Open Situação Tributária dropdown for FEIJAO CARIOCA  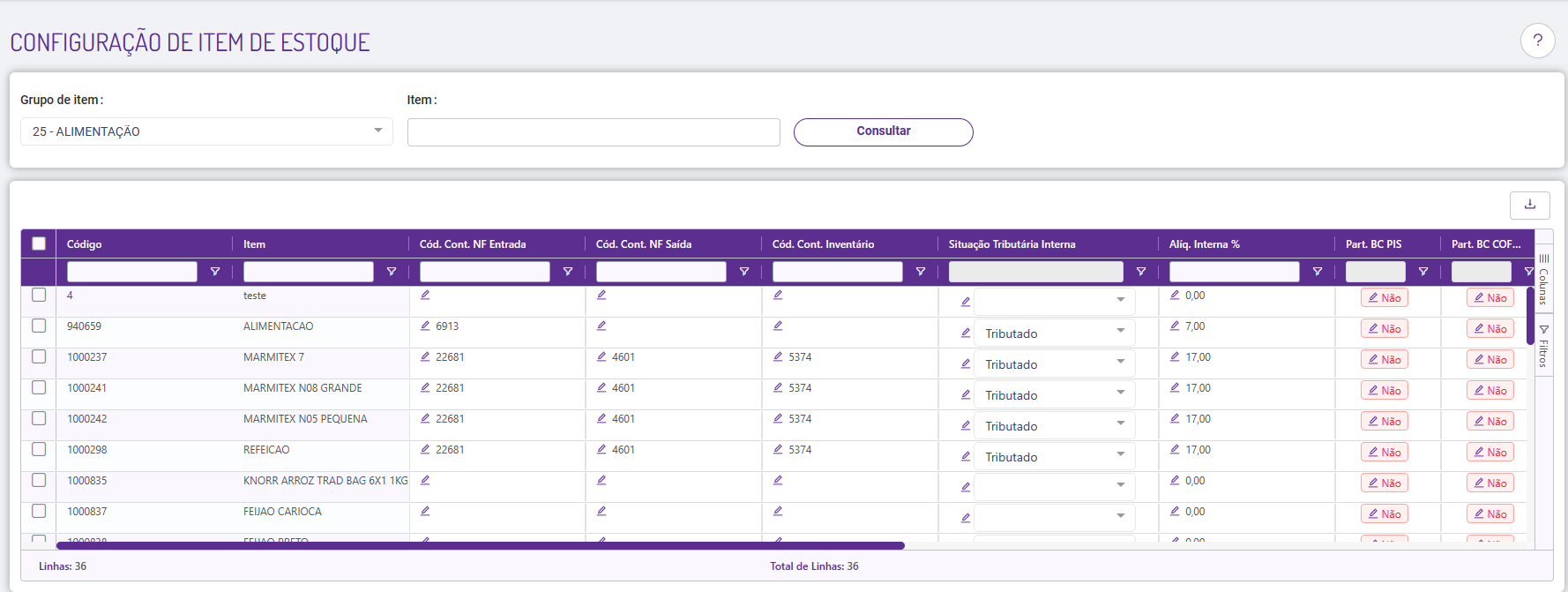click(x=1055, y=517)
